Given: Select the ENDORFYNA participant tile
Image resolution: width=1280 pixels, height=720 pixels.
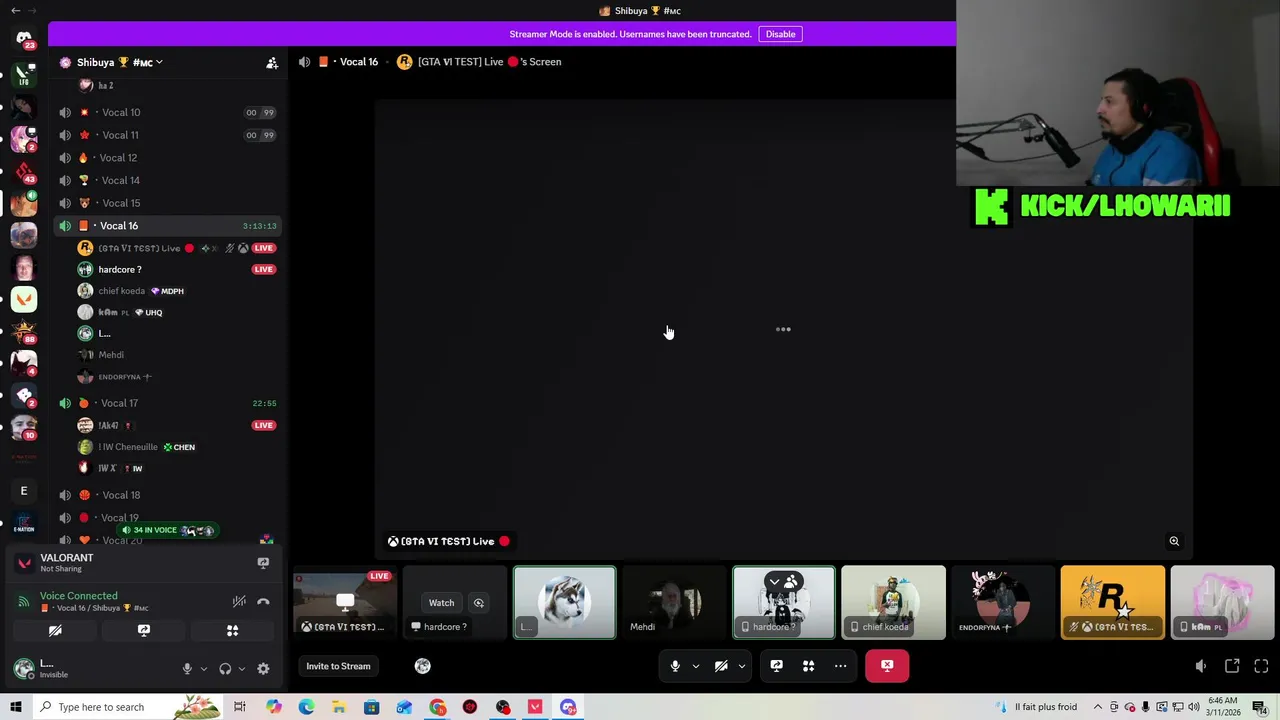Looking at the screenshot, I should [1003, 602].
